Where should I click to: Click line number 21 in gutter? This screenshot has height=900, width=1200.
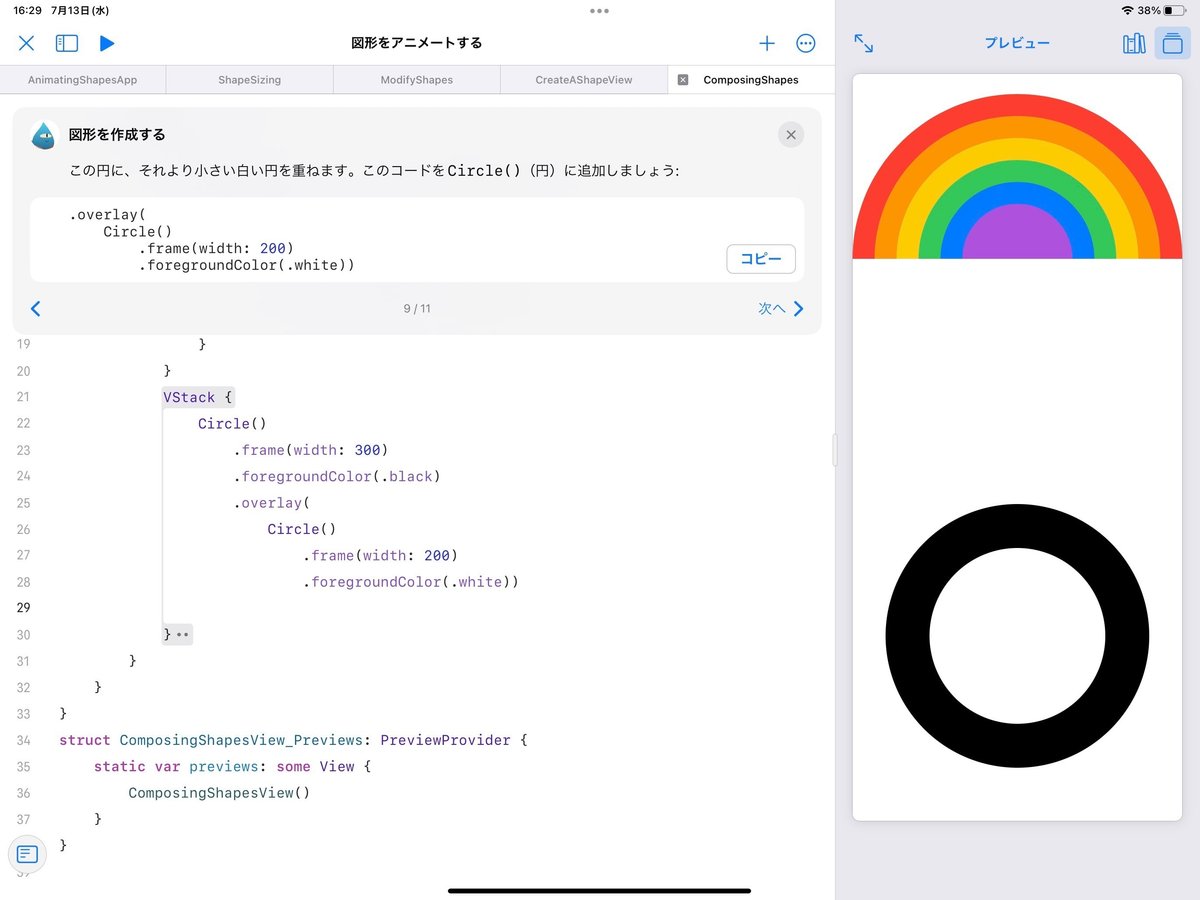(23, 397)
